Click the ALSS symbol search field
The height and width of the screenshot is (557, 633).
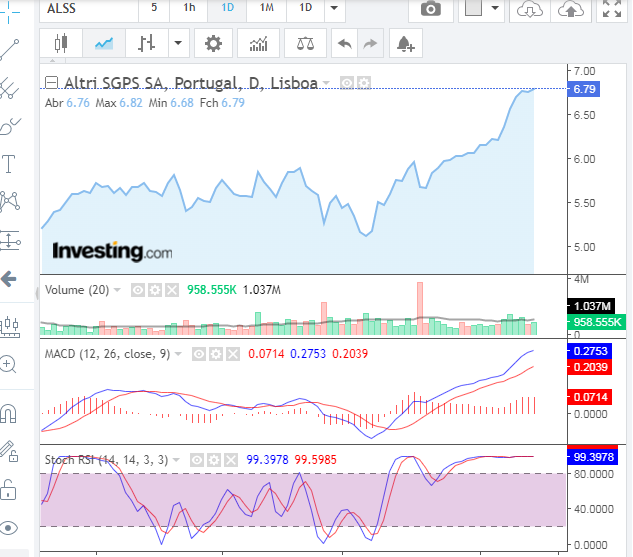tap(88, 8)
